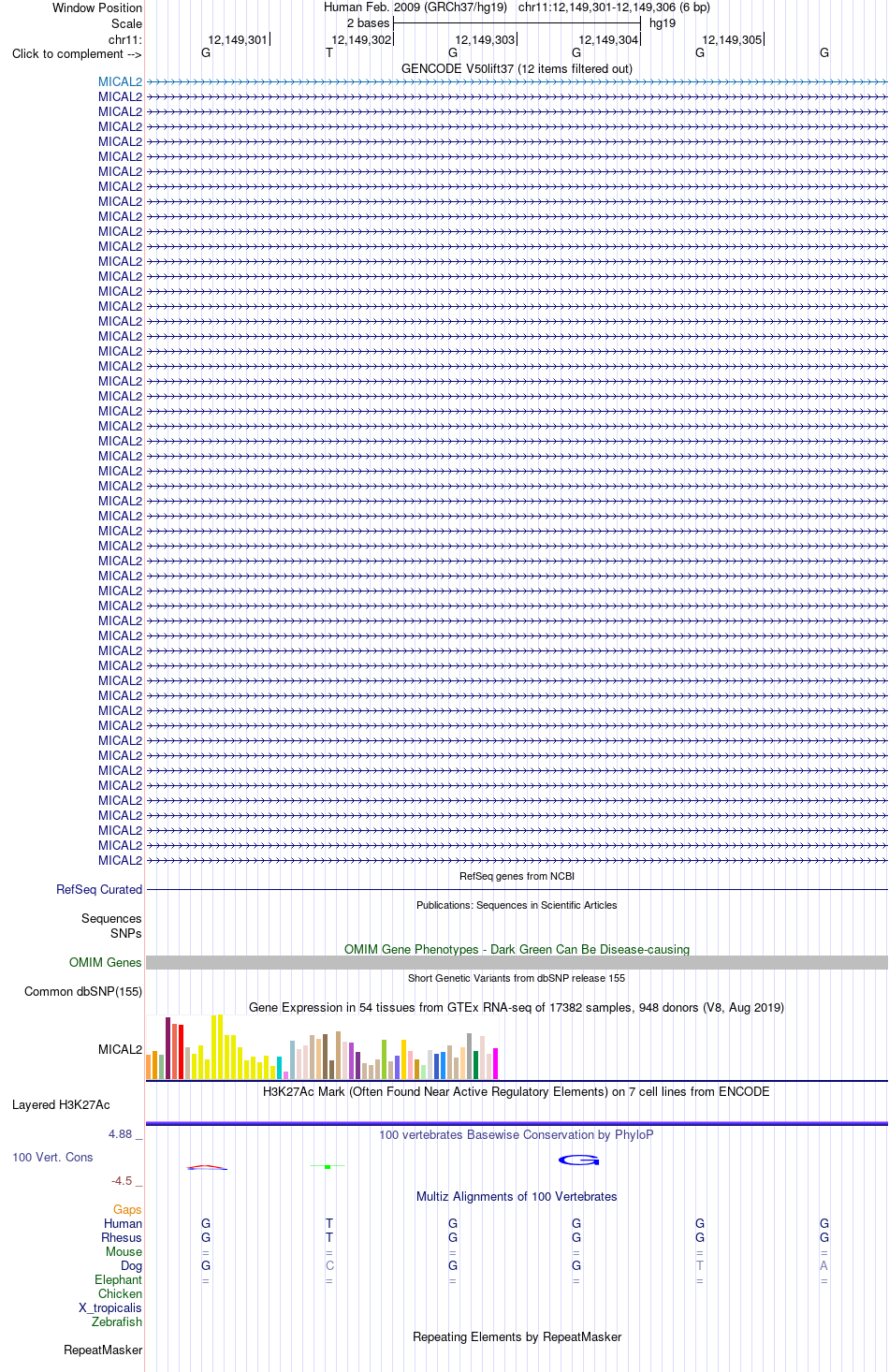
Task: Click the magenta last bar in GTEx chart
Action: tap(495, 1064)
